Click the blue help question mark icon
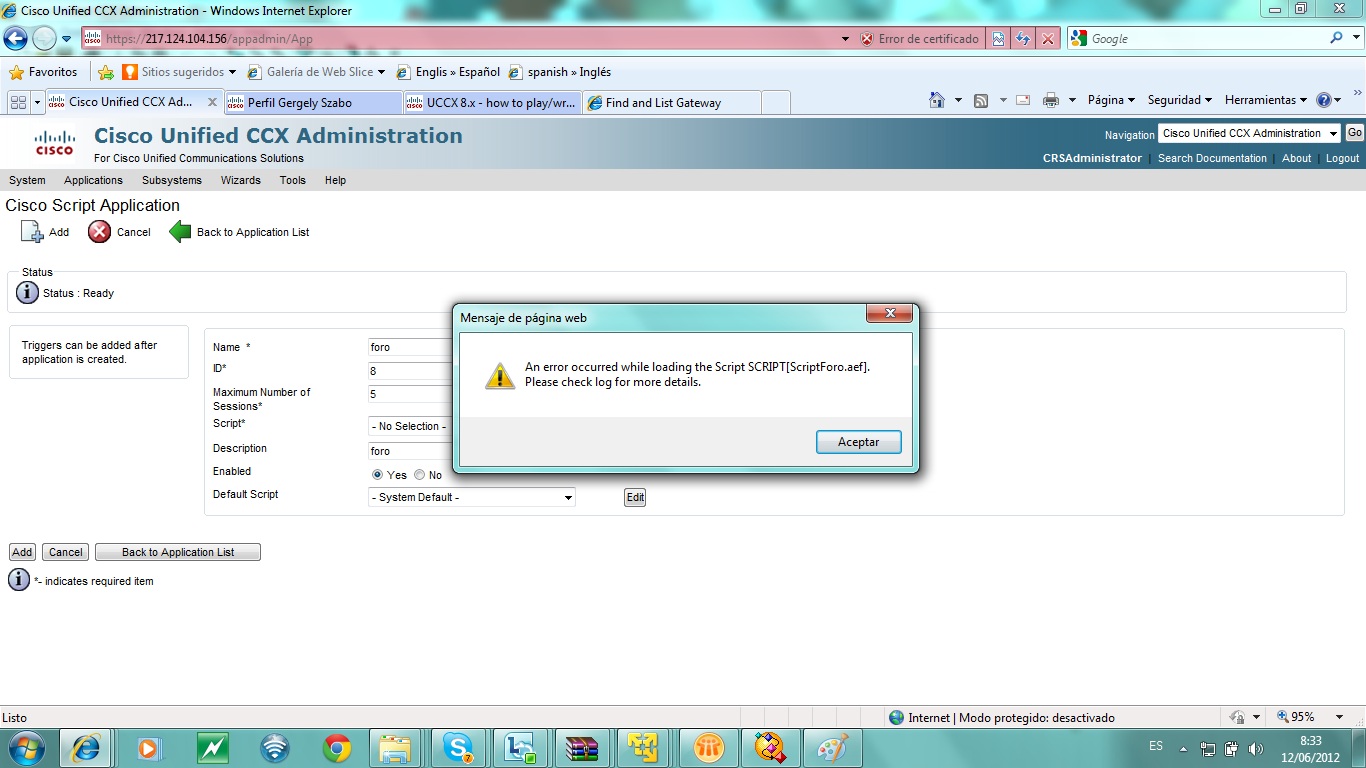This screenshot has width=1366, height=768. (x=1324, y=100)
